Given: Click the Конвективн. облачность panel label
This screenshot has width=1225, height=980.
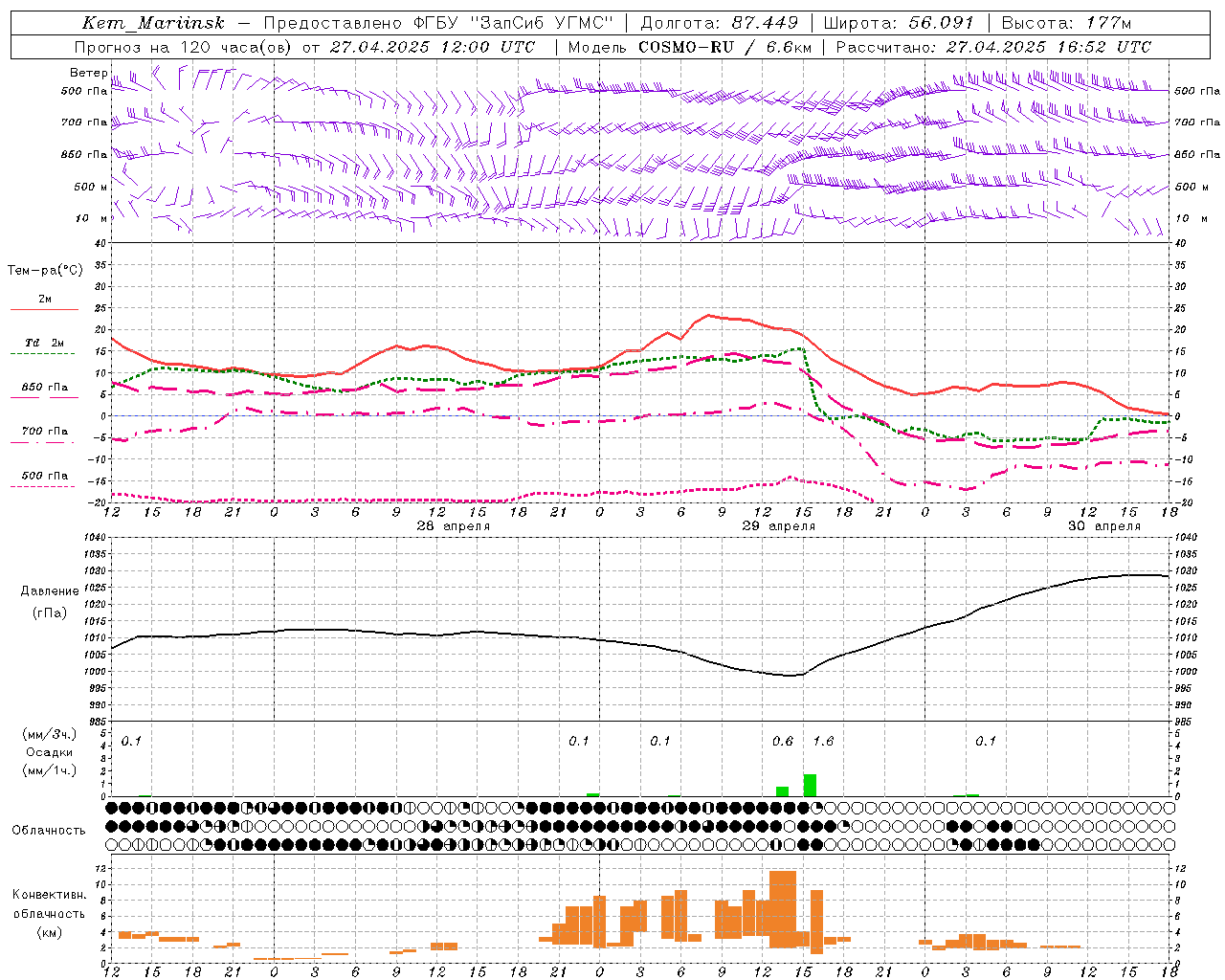Looking at the screenshot, I should pos(49,904).
